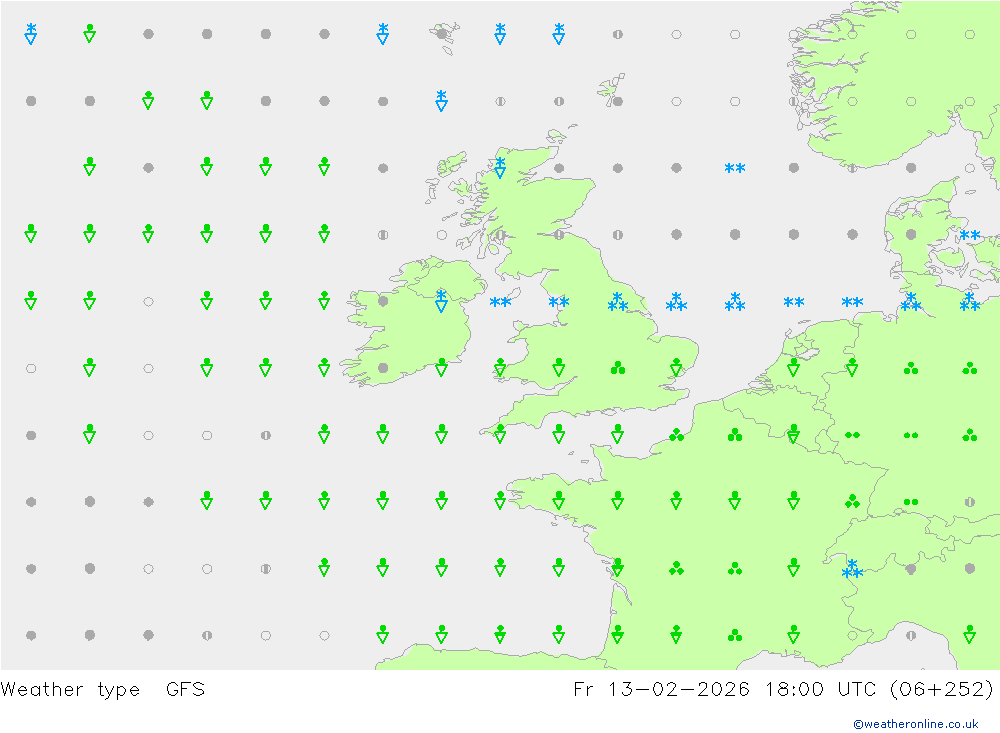Click the grey cloud dot over southwest Ireland

click(x=383, y=368)
